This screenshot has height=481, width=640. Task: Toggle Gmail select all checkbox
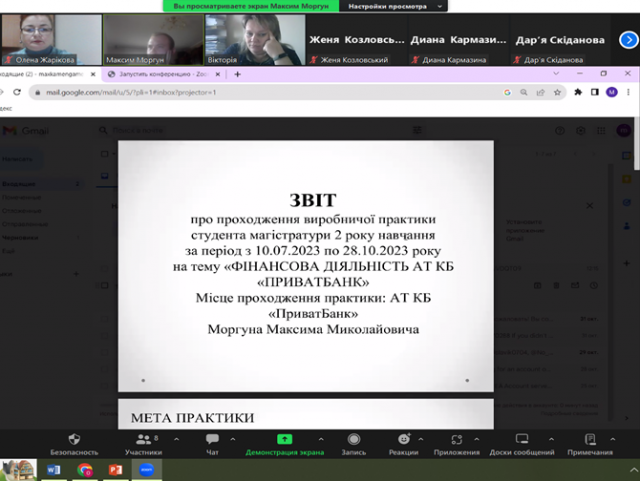[104, 154]
